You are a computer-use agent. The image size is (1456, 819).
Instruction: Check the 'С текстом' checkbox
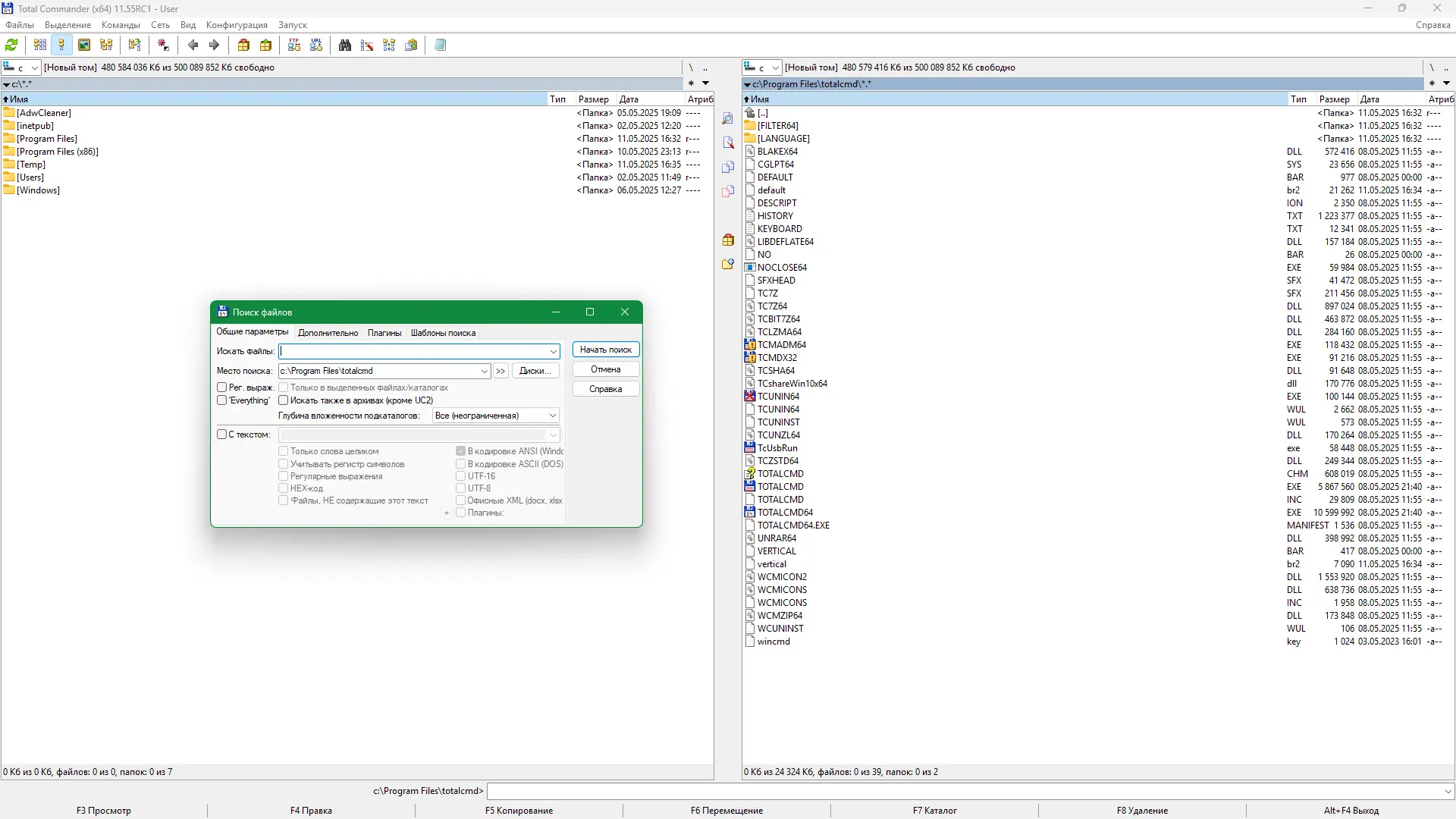pos(222,435)
